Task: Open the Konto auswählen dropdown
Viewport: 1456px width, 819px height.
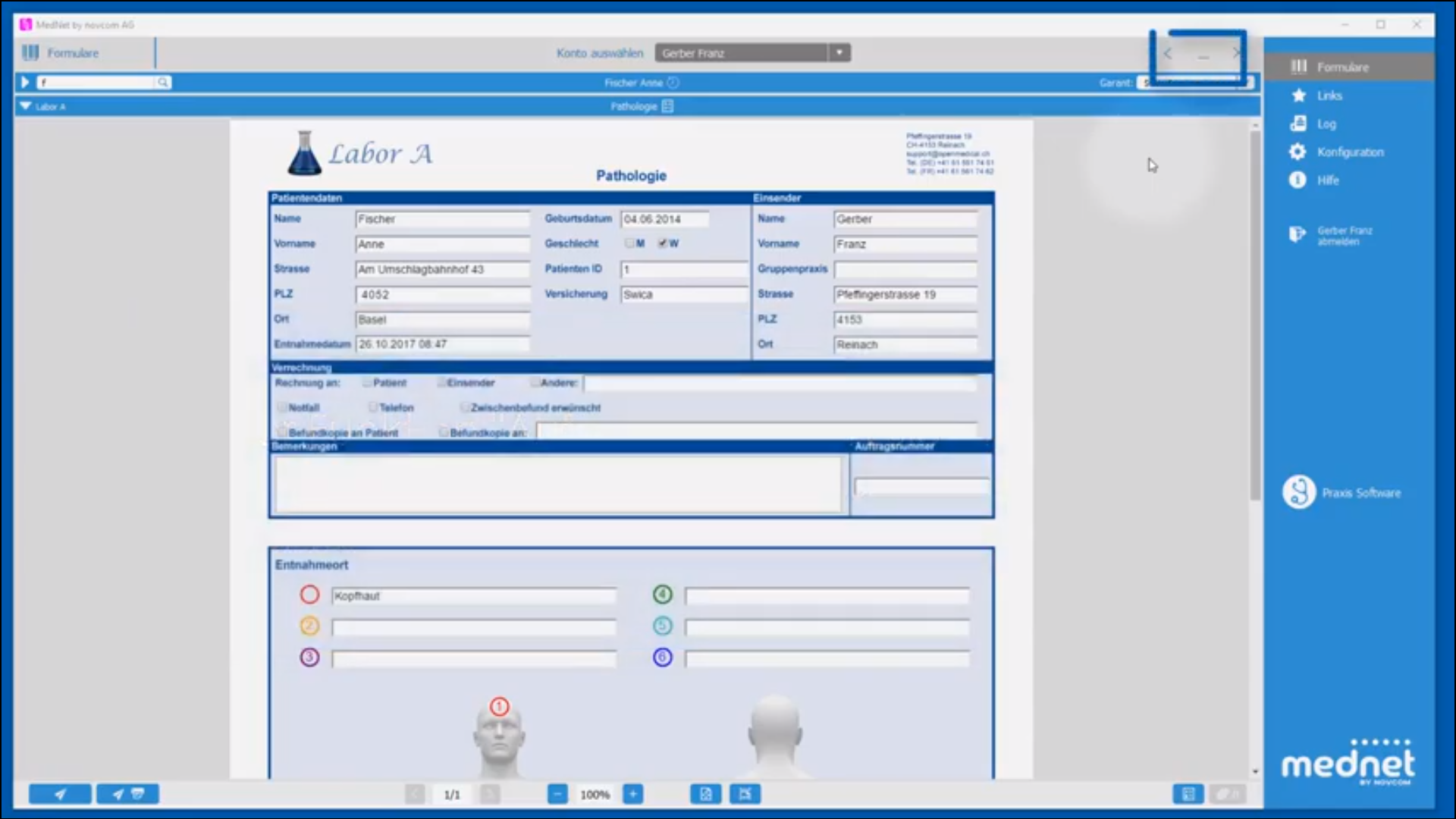Action: point(838,52)
